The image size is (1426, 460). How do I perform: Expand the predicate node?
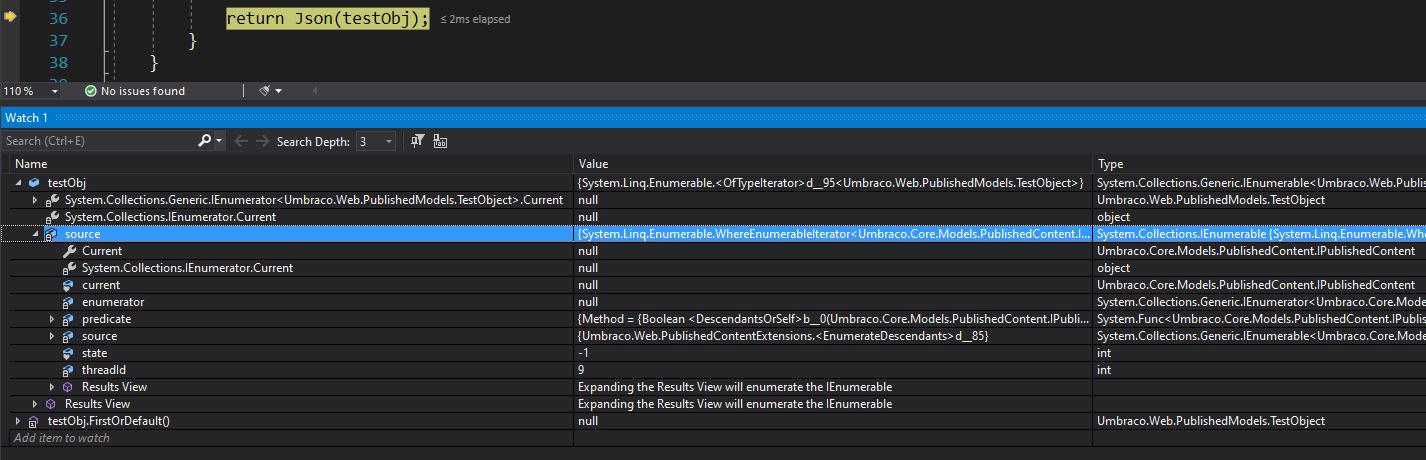tap(53, 319)
